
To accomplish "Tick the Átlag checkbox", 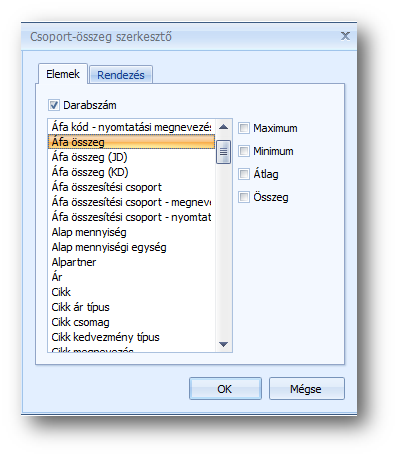I will [244, 174].
